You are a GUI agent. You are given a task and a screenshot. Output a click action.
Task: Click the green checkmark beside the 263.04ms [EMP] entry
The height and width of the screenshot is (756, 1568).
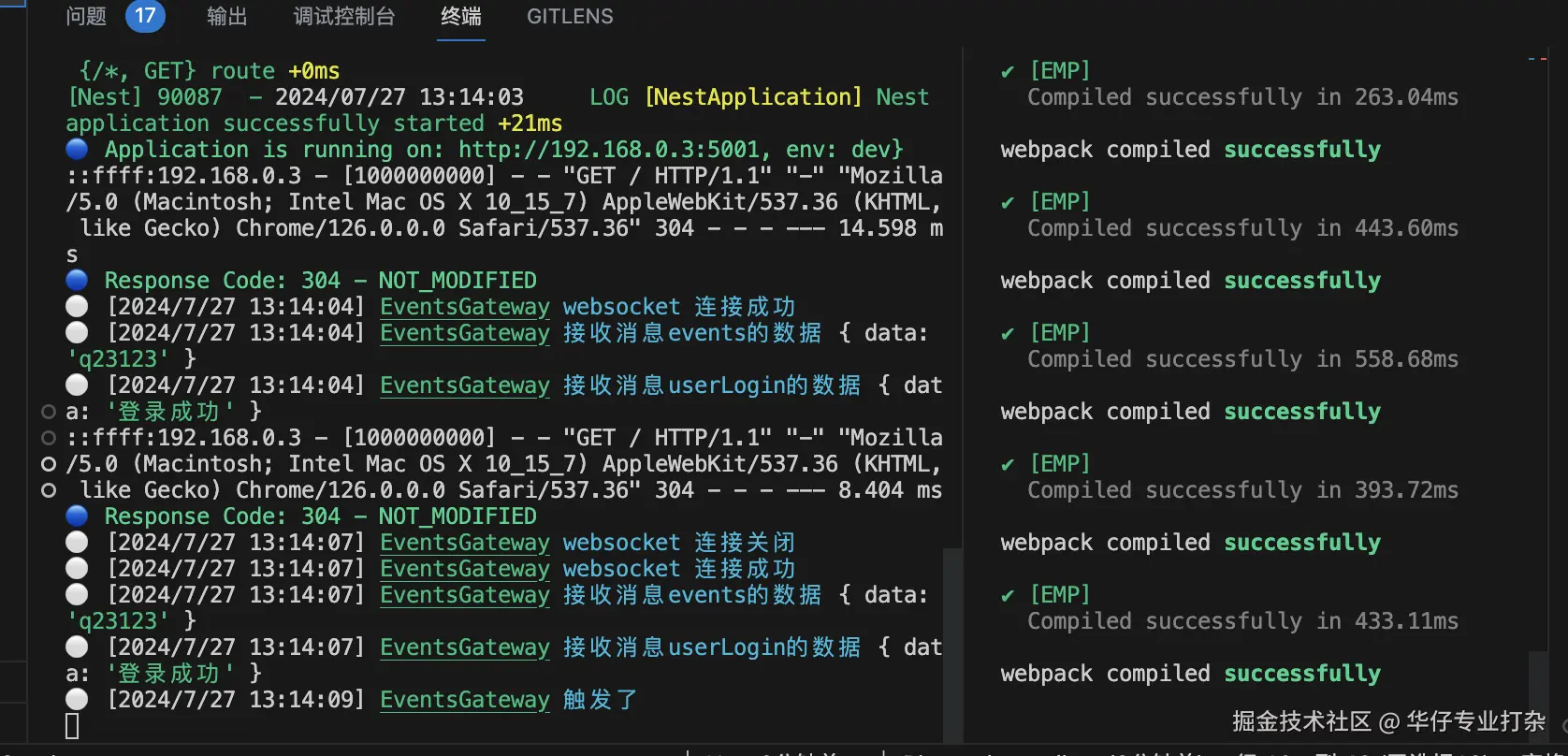1008,71
